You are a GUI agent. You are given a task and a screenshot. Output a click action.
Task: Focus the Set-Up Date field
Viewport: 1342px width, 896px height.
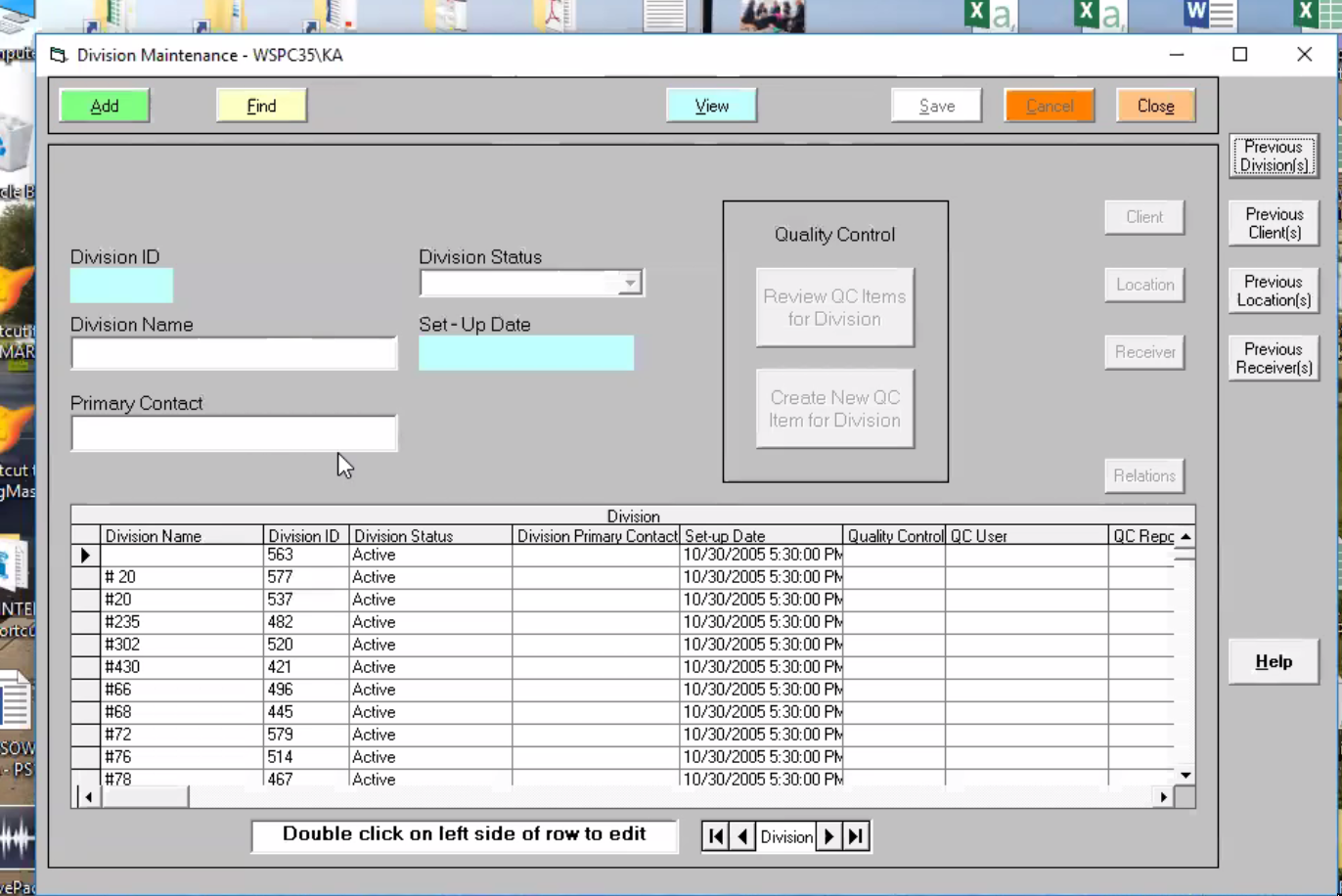526,353
